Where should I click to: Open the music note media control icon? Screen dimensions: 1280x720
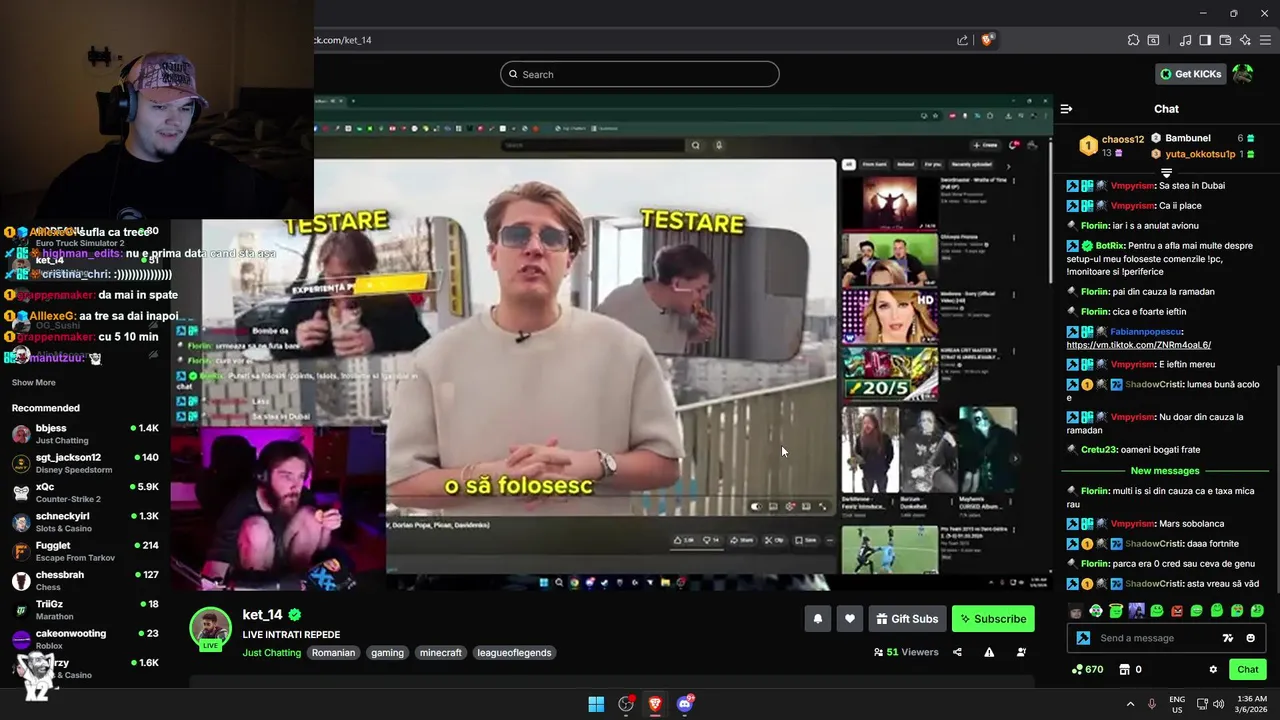click(x=1185, y=40)
